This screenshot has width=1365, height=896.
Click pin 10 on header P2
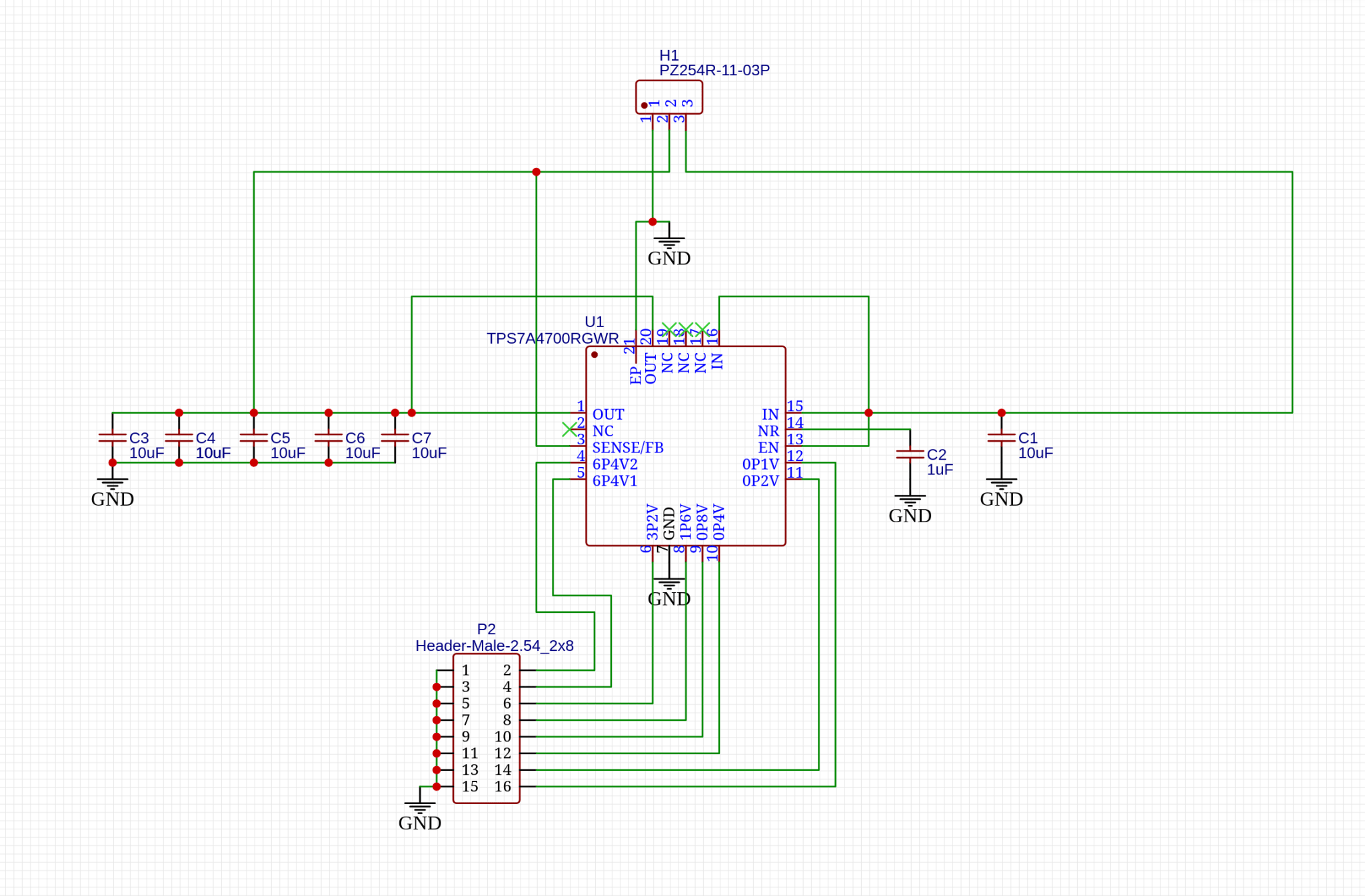503,737
